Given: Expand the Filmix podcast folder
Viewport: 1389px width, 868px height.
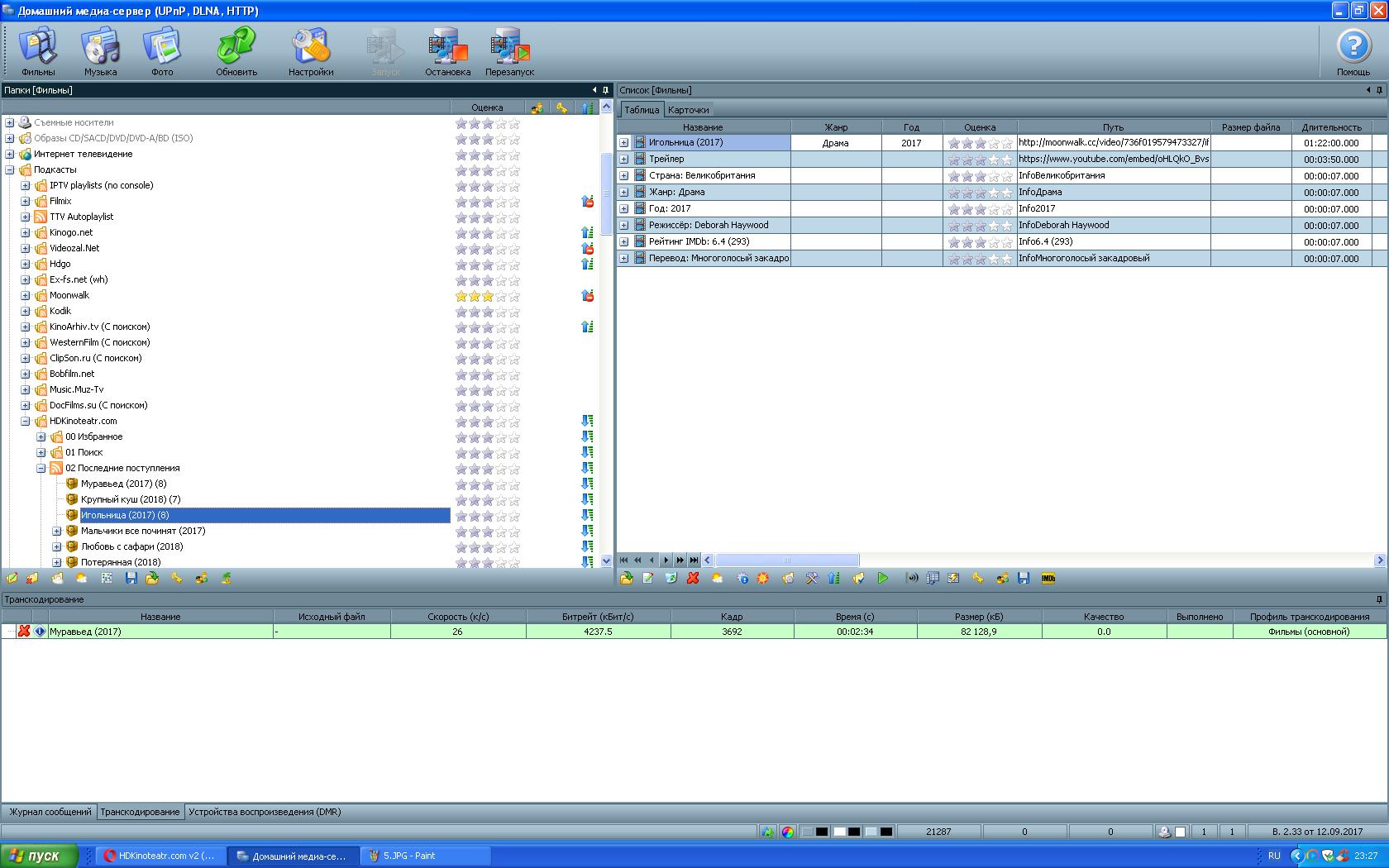Looking at the screenshot, I should (26, 202).
